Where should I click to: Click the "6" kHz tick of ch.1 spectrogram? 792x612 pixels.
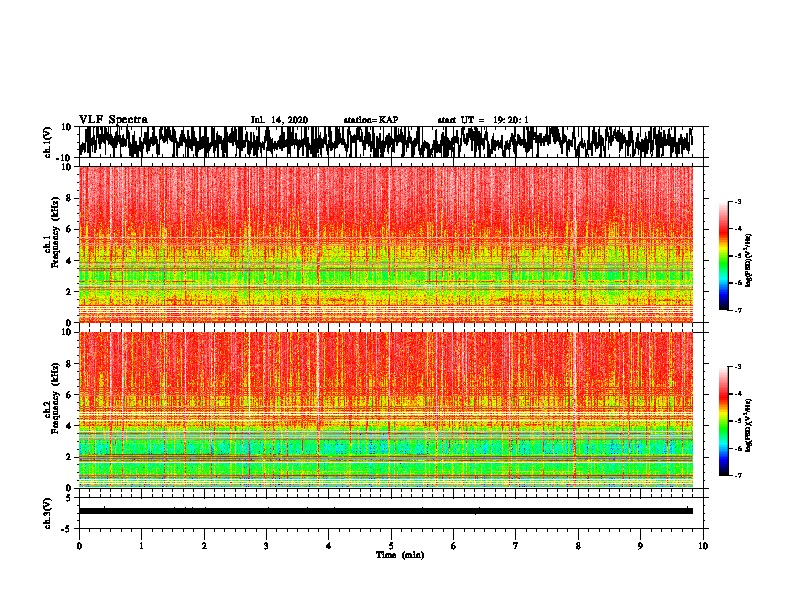coord(69,230)
